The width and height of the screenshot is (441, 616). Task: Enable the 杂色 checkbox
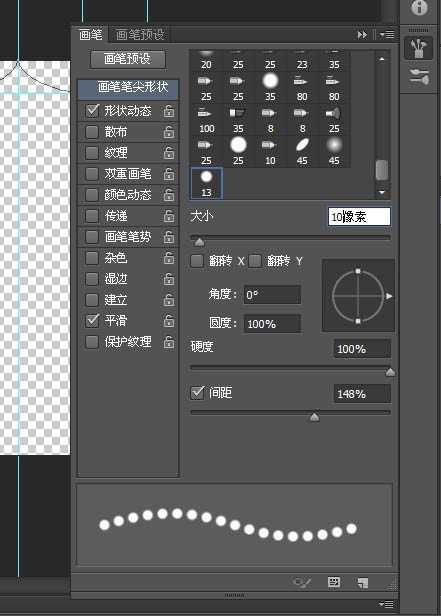92,258
